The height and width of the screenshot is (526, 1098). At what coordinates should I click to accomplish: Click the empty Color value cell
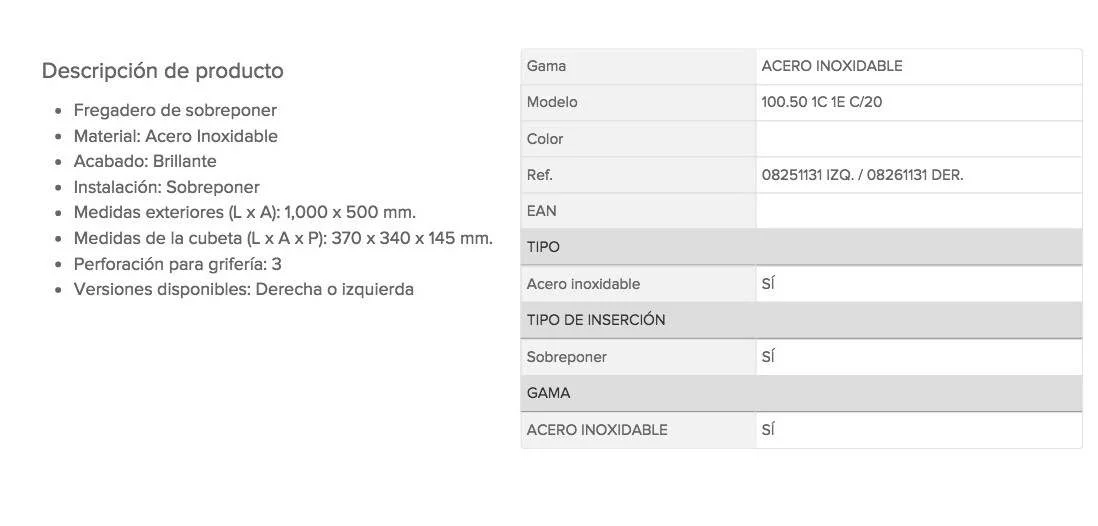pyautogui.click(x=919, y=139)
